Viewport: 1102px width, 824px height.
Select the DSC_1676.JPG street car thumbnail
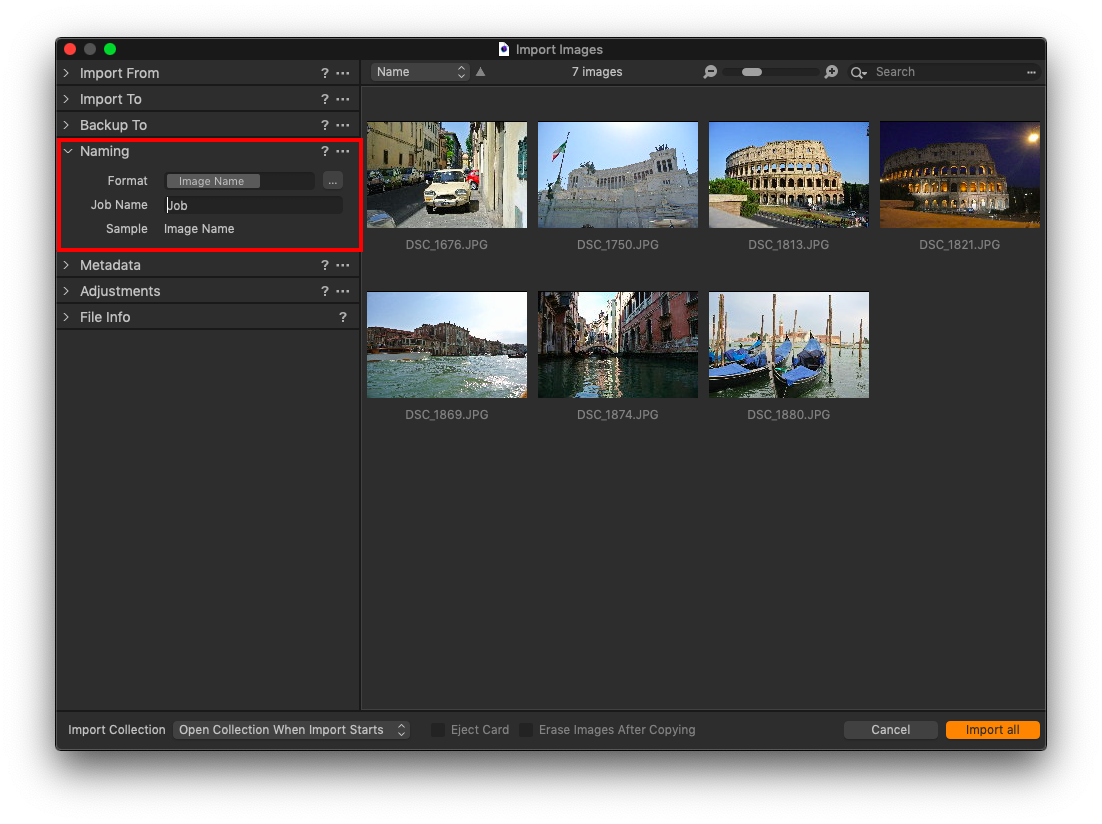[447, 174]
